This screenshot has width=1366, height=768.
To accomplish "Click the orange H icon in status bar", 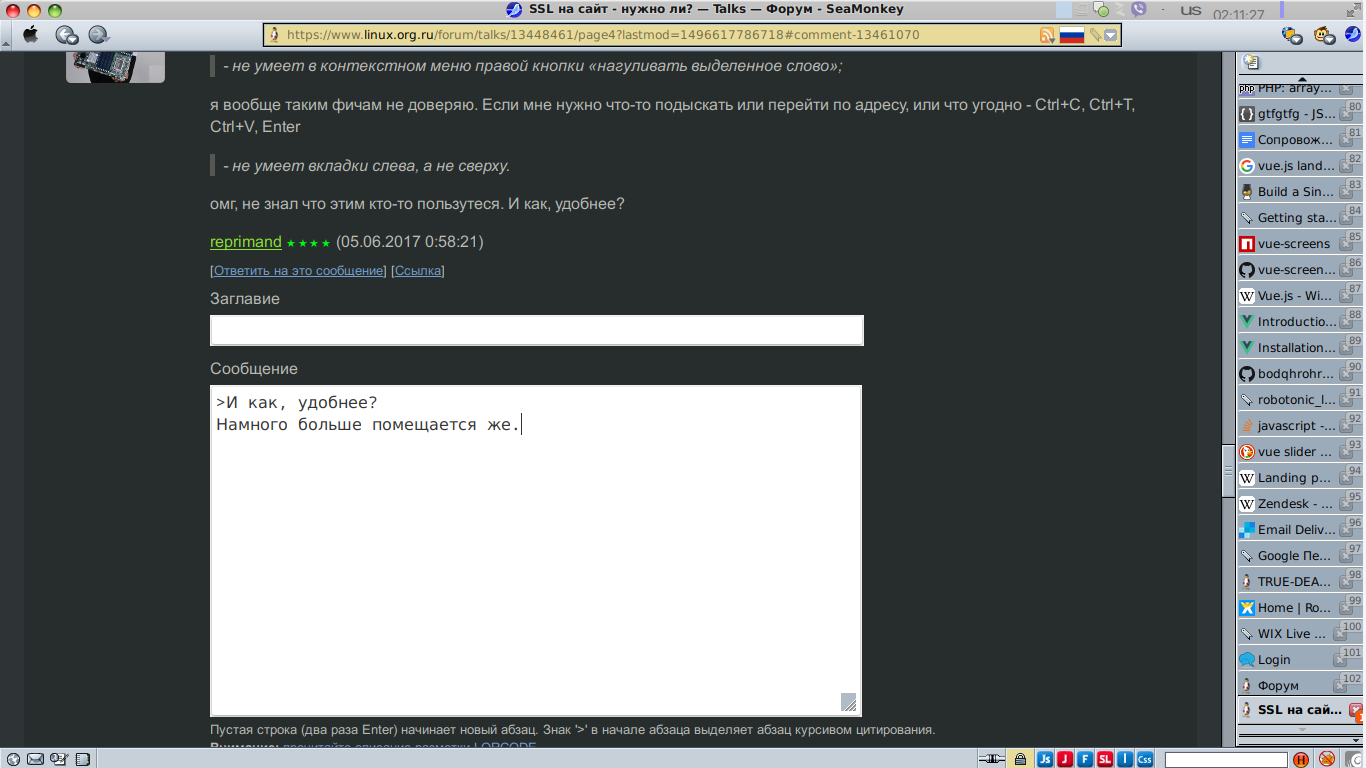I will 1301,759.
